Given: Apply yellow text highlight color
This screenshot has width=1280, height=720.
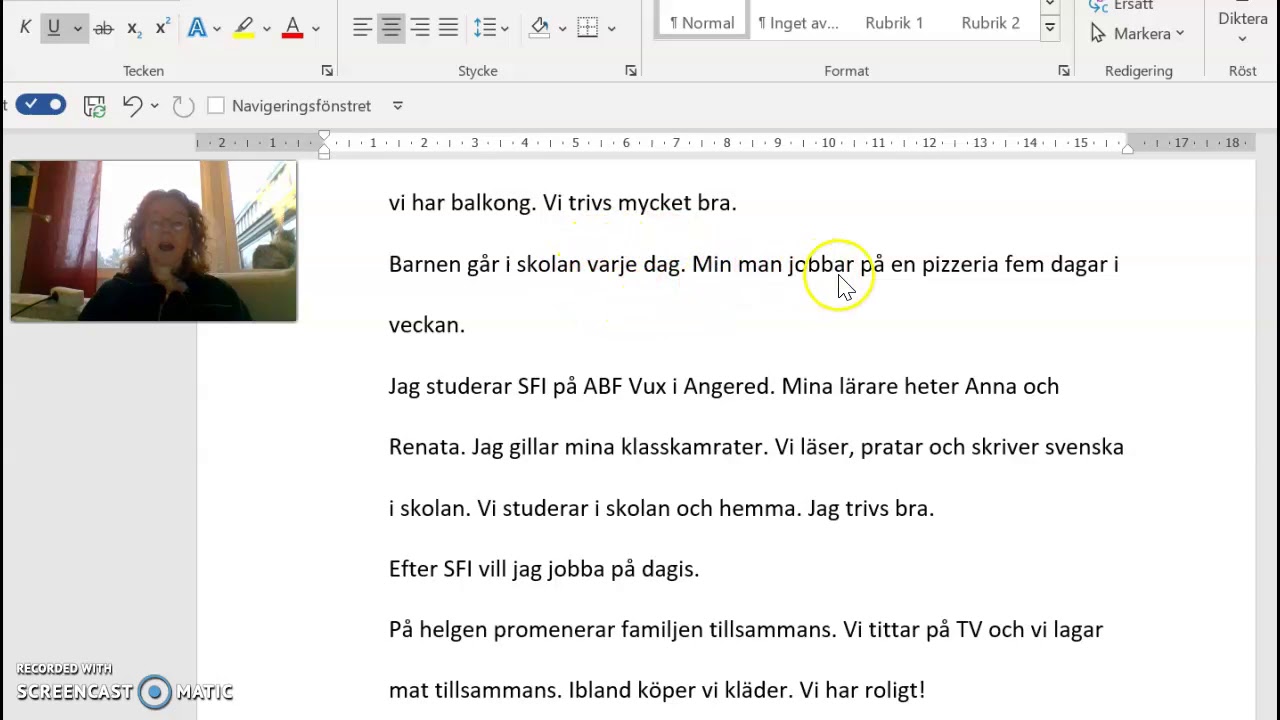Looking at the screenshot, I should (x=244, y=28).
